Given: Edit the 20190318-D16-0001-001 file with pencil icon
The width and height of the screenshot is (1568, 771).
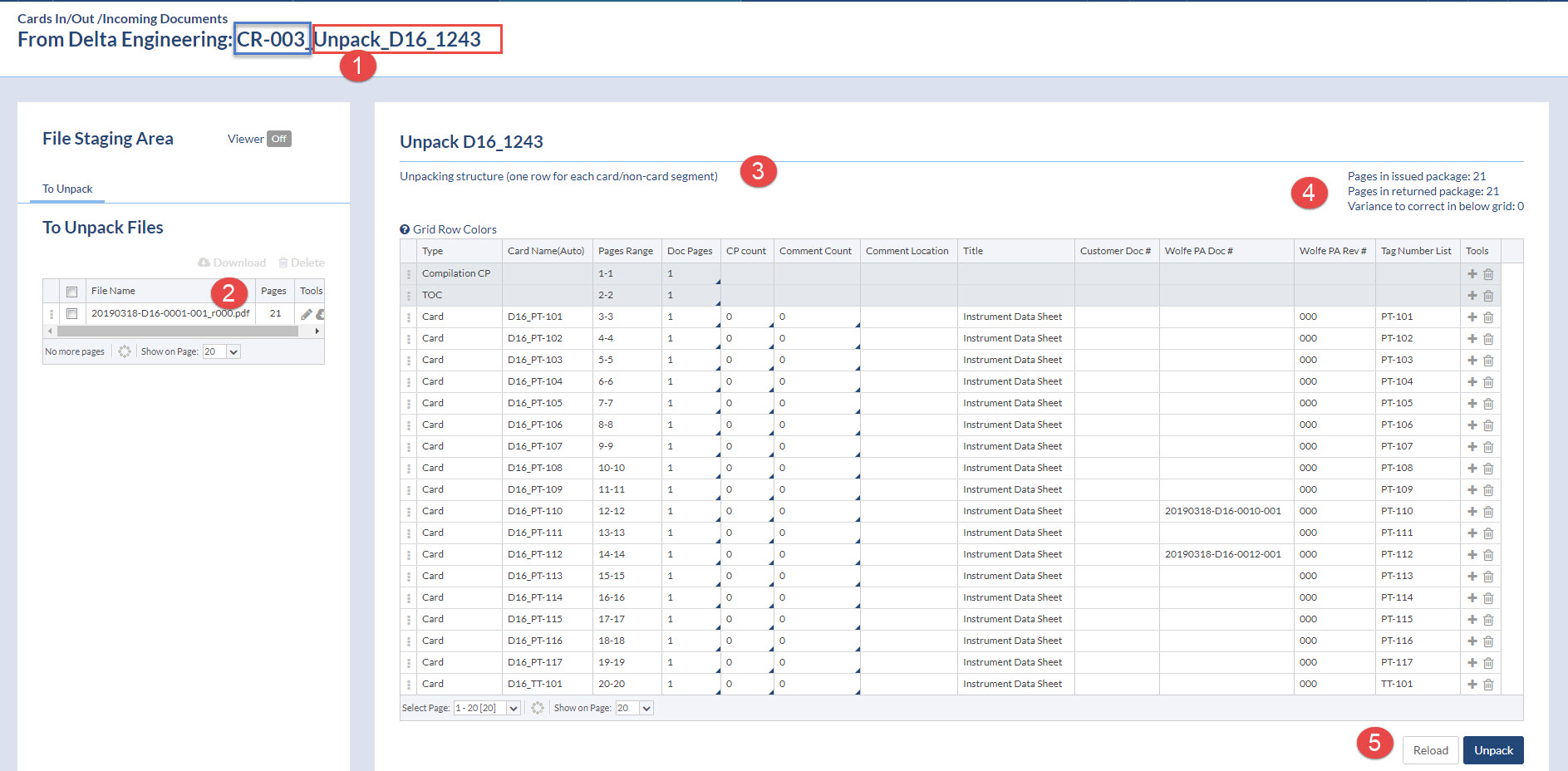Looking at the screenshot, I should 307,314.
